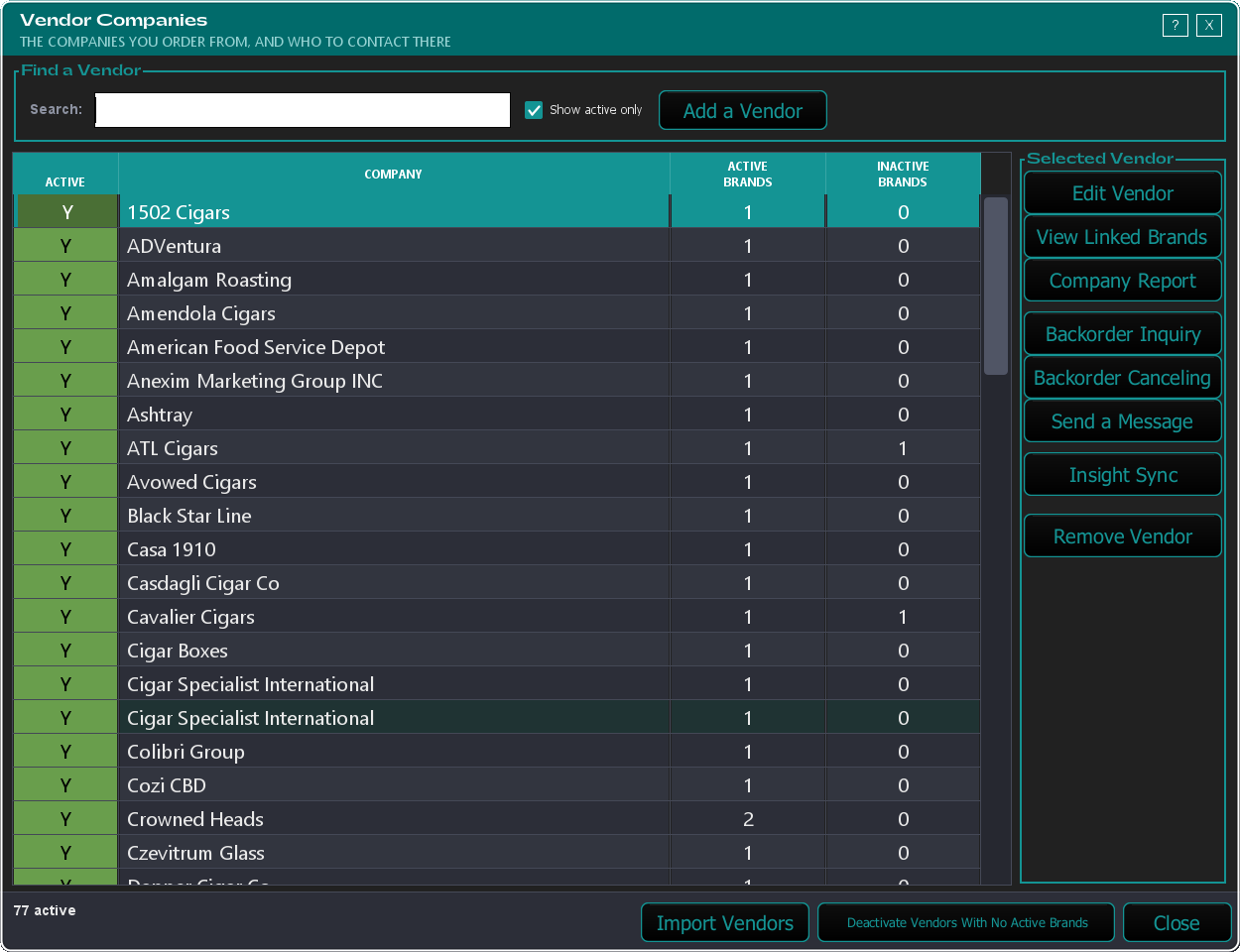Screen dimensions: 1240x952
Task: Select Crowned Heads vendor
Action: pyautogui.click(x=496, y=819)
